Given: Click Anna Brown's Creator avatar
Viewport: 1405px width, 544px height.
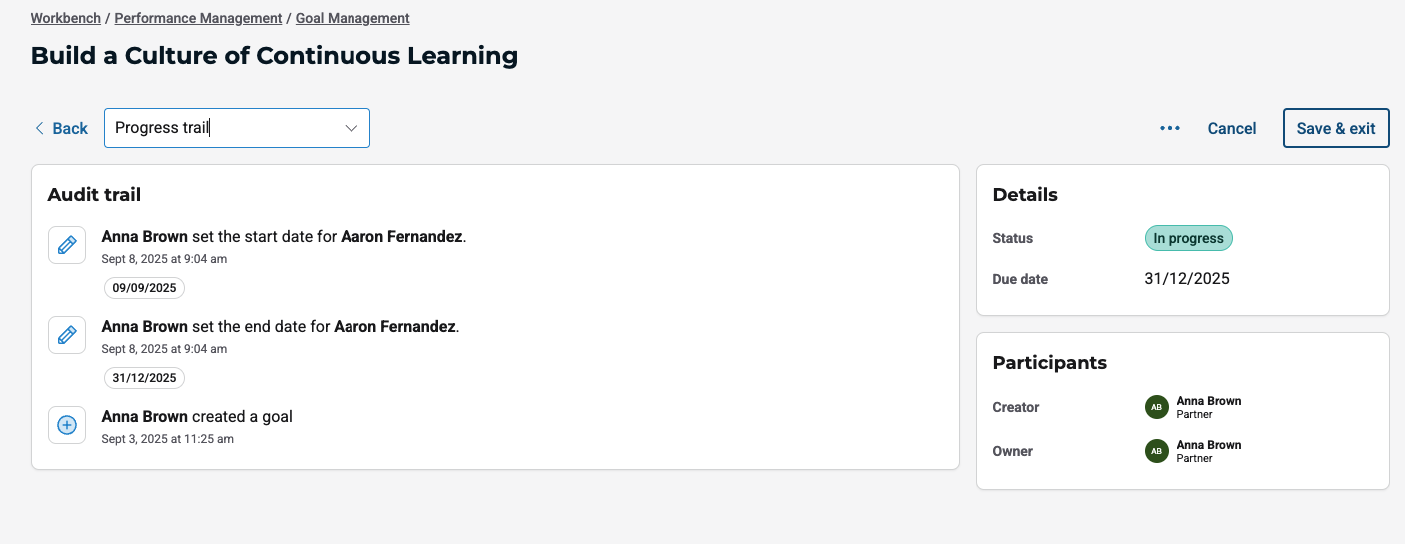Looking at the screenshot, I should click(x=1156, y=407).
